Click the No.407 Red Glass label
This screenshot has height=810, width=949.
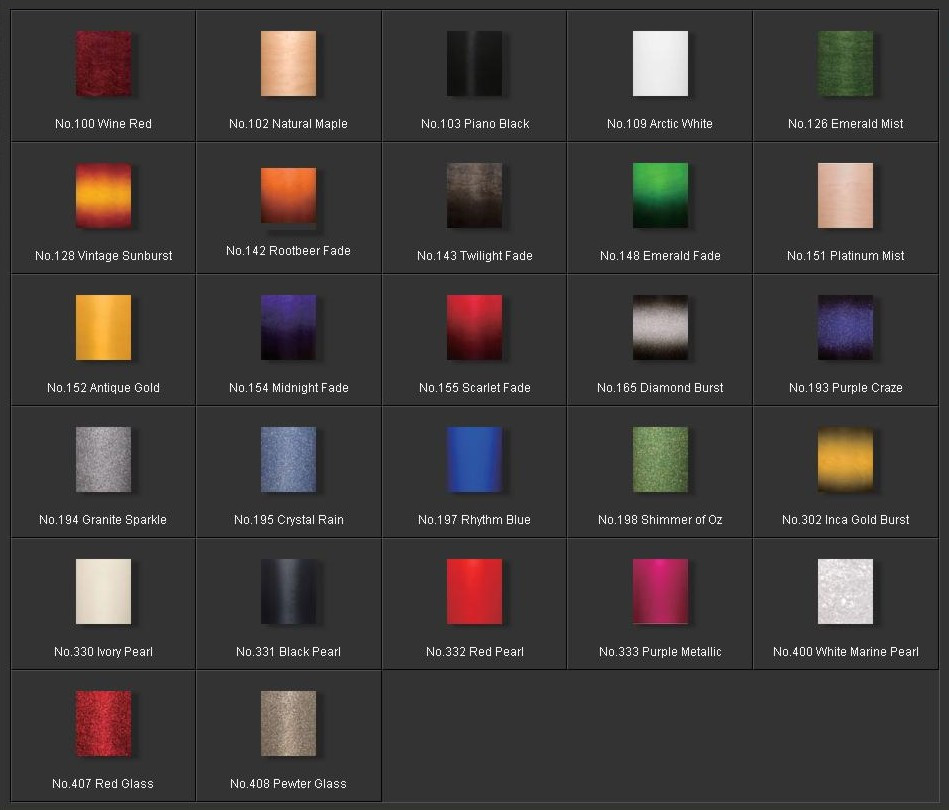point(103,784)
